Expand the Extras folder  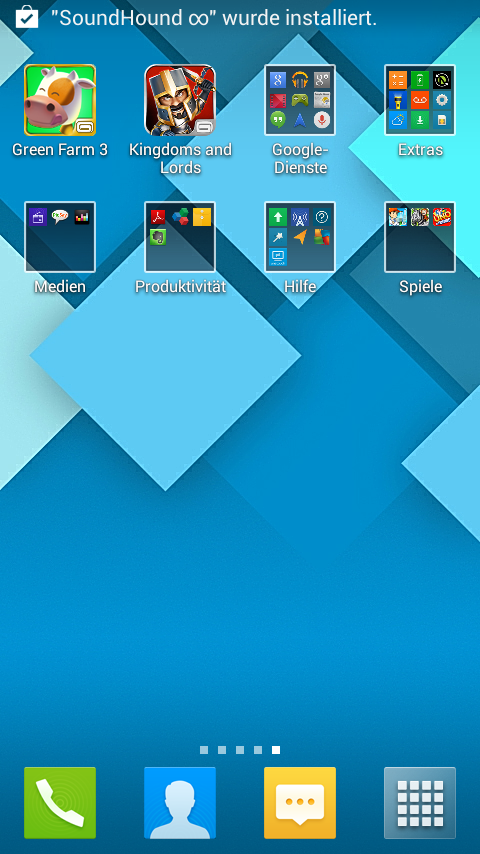[x=420, y=100]
